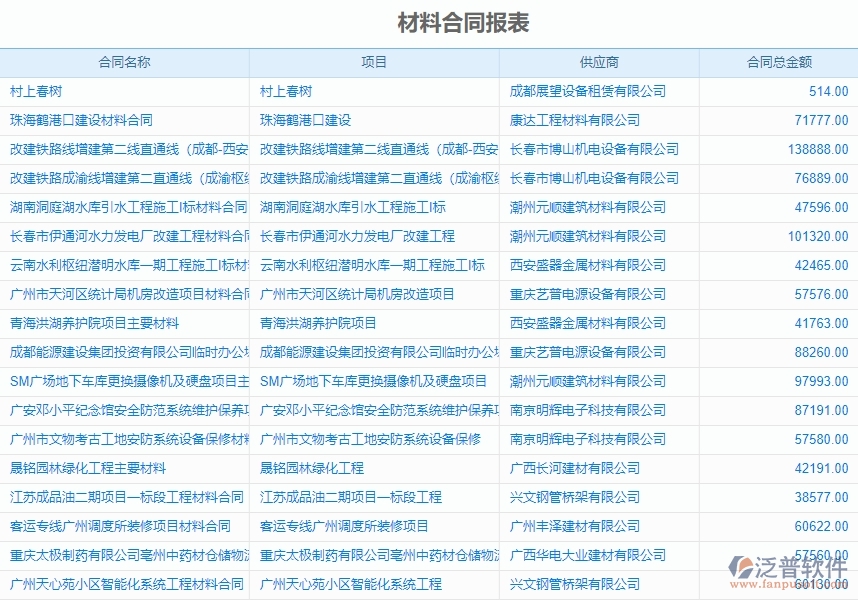This screenshot has height=600, width=858.
Task: Sort by the 项目 column header
Action: pos(372,61)
